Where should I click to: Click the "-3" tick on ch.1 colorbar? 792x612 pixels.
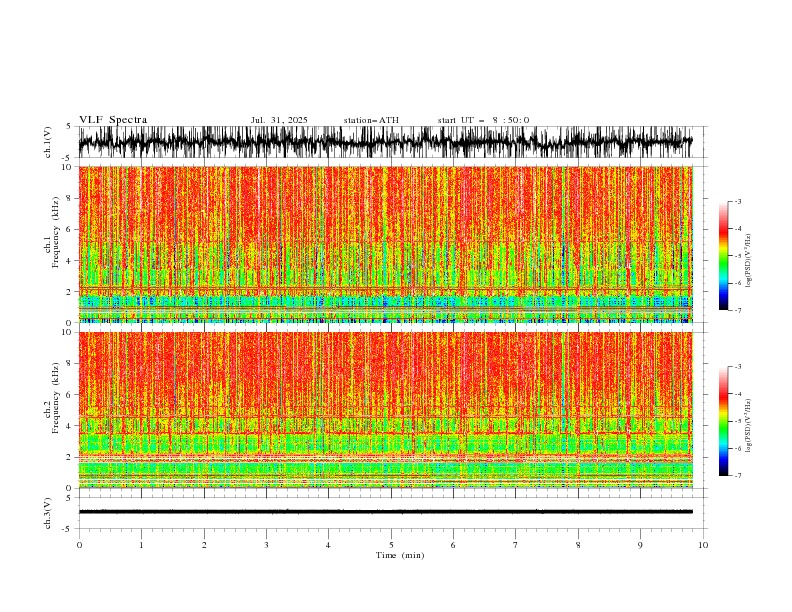pos(737,201)
